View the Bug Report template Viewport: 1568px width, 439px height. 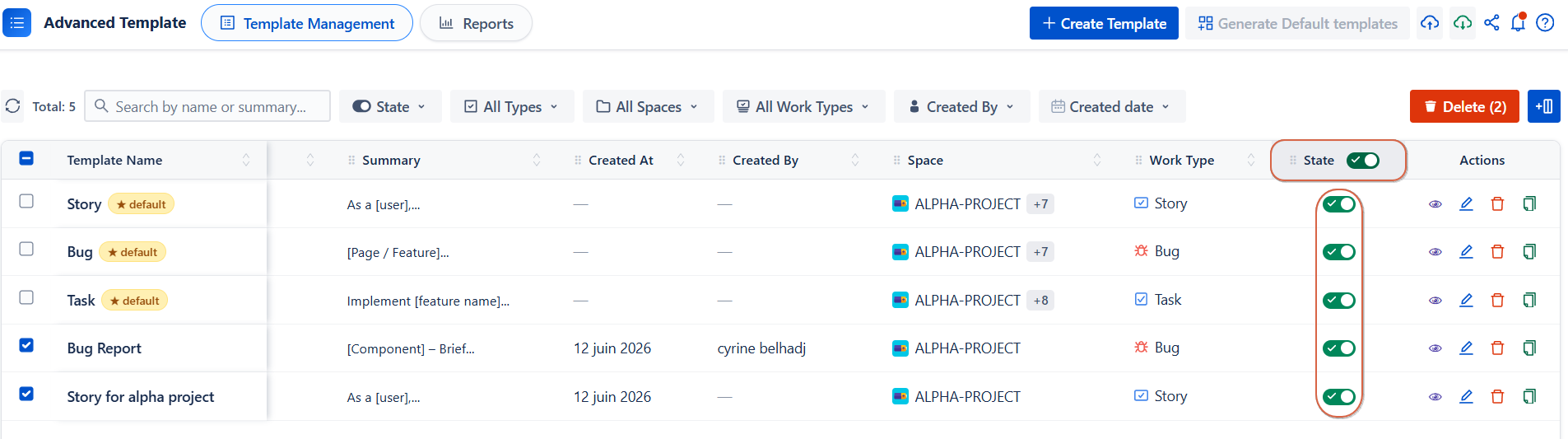click(x=1435, y=348)
